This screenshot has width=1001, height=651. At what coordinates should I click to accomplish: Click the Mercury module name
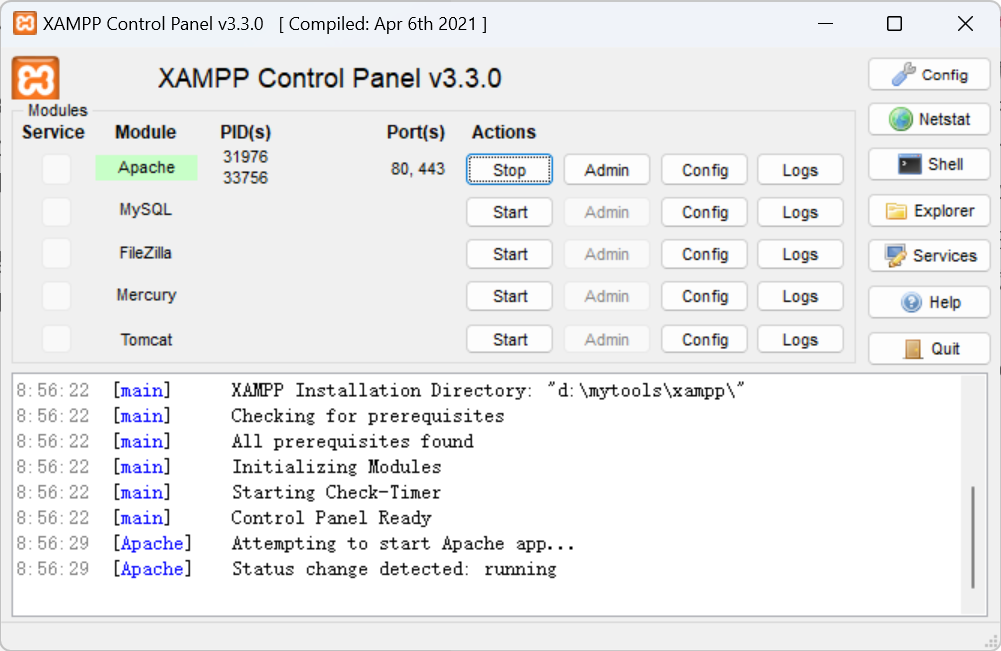click(146, 295)
